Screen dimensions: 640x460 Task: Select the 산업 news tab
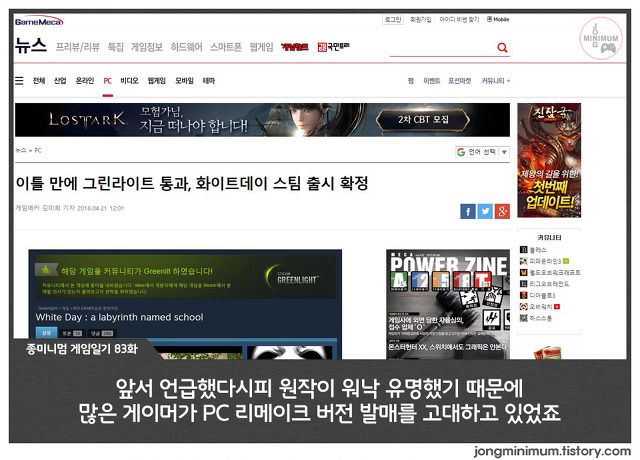[60, 81]
